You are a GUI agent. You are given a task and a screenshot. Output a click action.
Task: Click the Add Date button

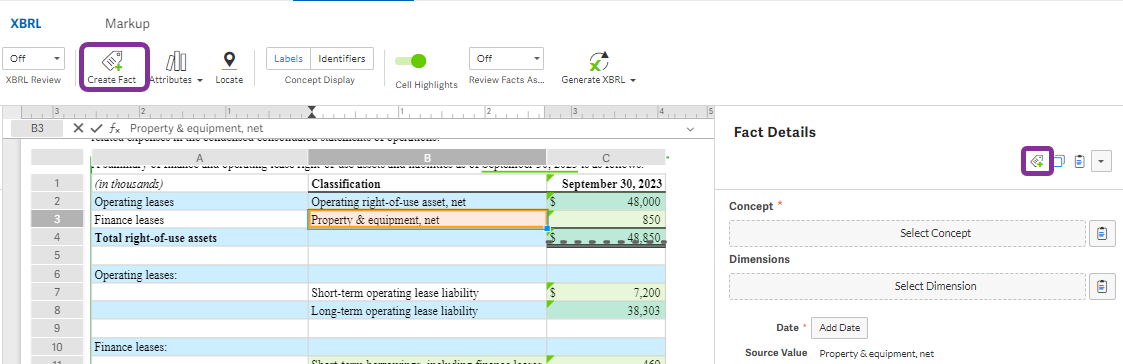839,327
